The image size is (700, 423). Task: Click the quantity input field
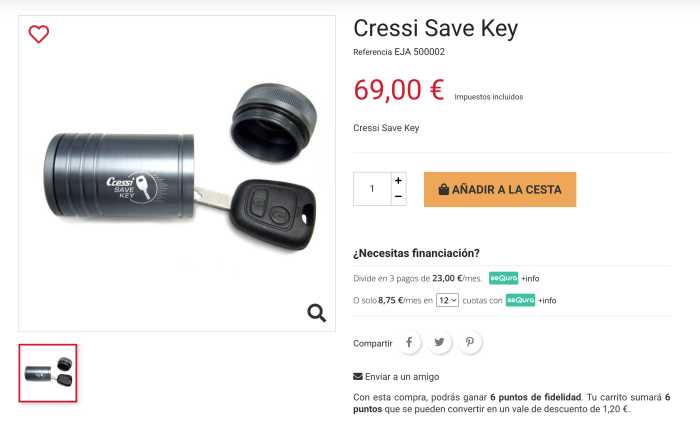click(x=372, y=189)
